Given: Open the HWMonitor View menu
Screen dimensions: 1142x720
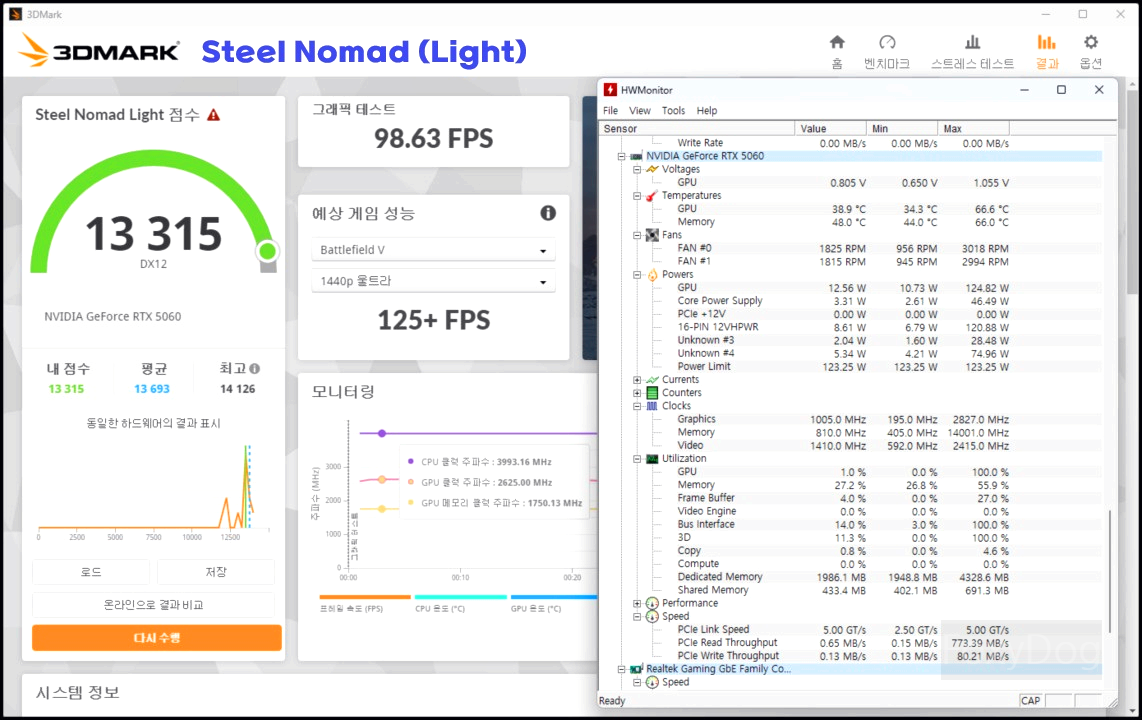Looking at the screenshot, I should 639,111.
